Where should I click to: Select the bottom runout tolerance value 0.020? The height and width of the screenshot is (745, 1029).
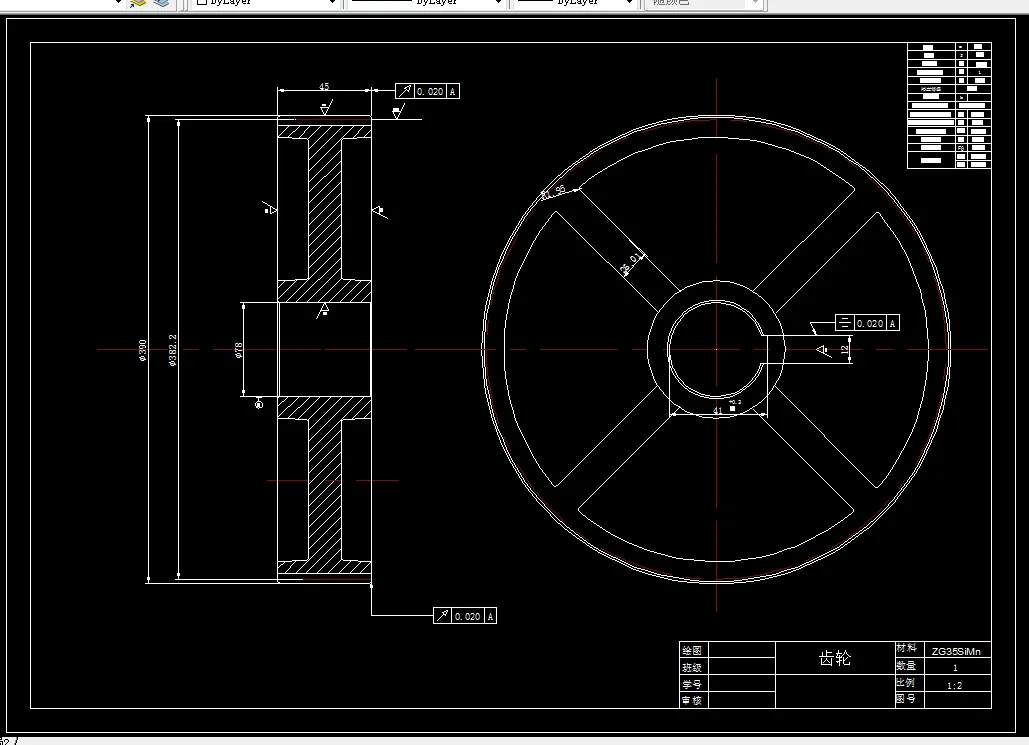point(467,616)
